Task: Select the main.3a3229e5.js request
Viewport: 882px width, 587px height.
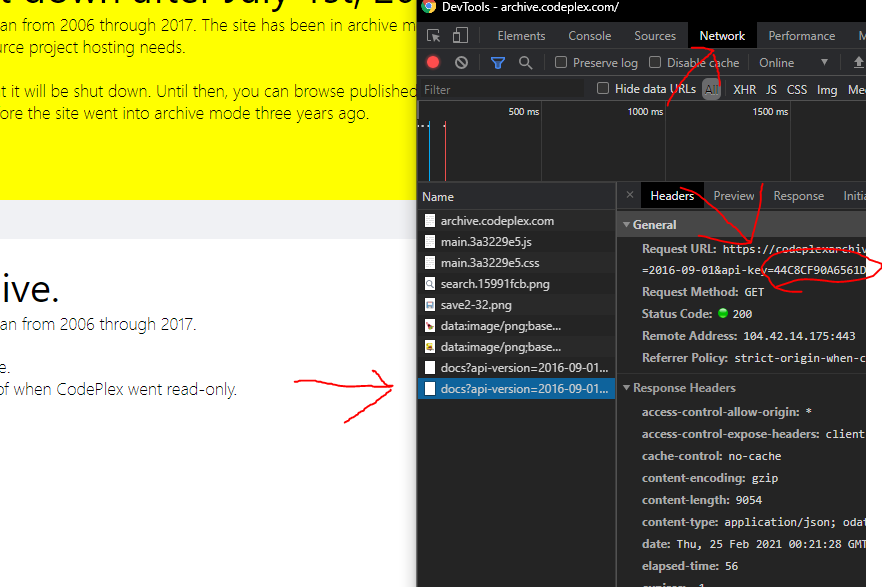Action: (x=516, y=242)
